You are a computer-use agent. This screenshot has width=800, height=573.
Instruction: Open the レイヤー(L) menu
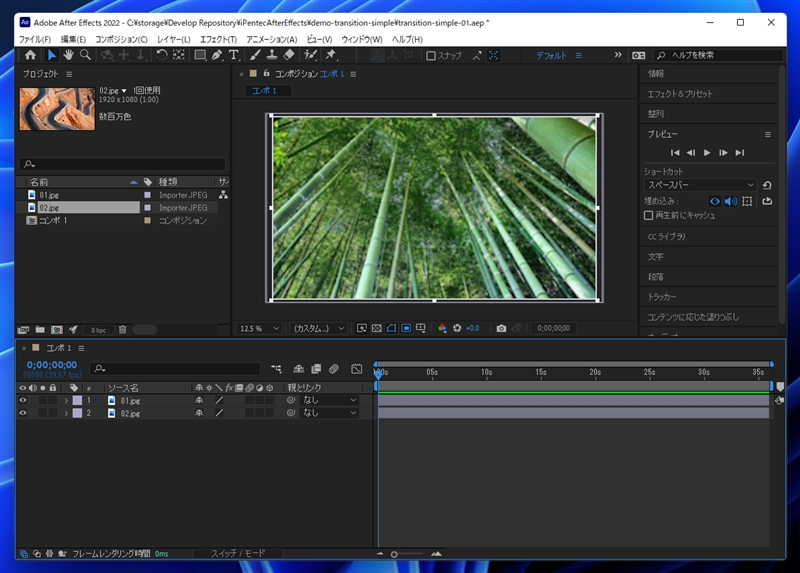click(173, 39)
